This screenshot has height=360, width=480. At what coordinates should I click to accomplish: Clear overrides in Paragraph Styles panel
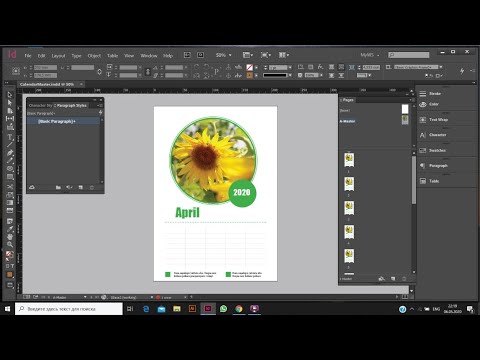pos(69,188)
